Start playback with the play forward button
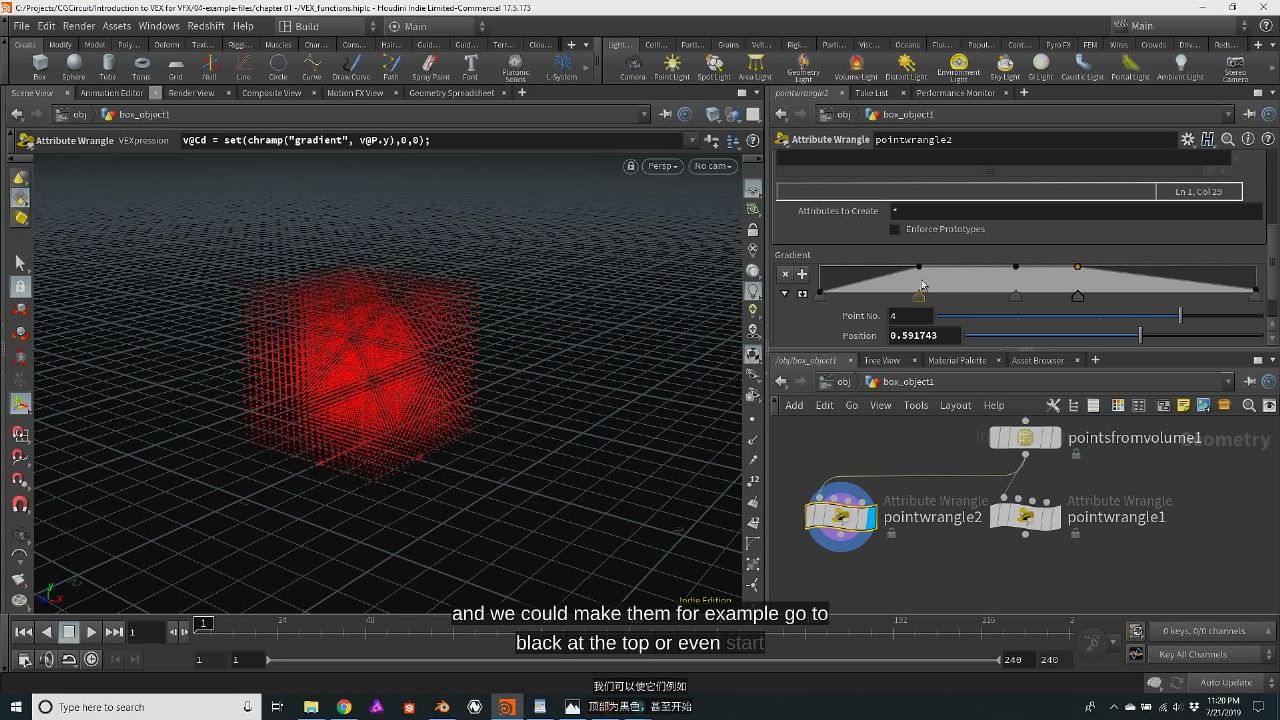This screenshot has height=720, width=1280. tap(91, 632)
